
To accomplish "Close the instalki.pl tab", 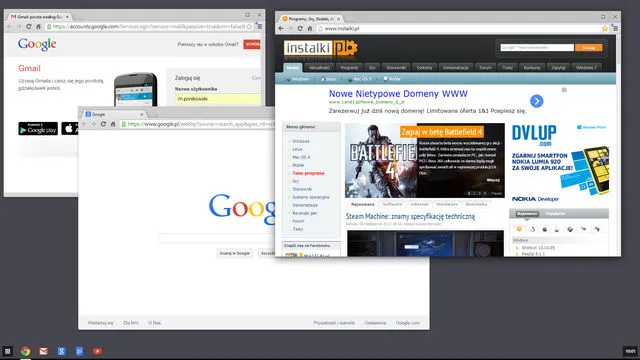I will tap(338, 19).
